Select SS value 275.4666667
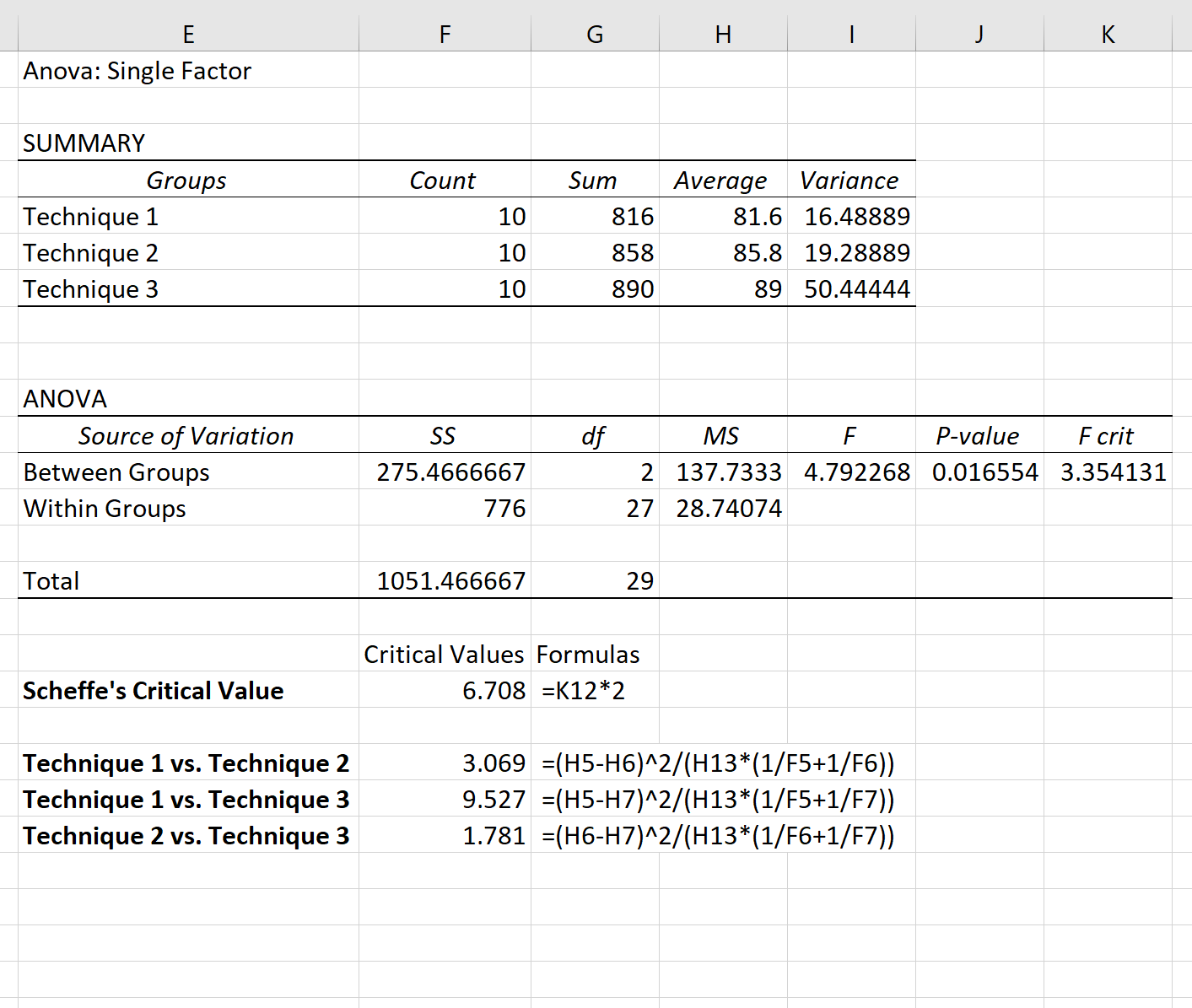The height and width of the screenshot is (1008, 1192). 445,472
